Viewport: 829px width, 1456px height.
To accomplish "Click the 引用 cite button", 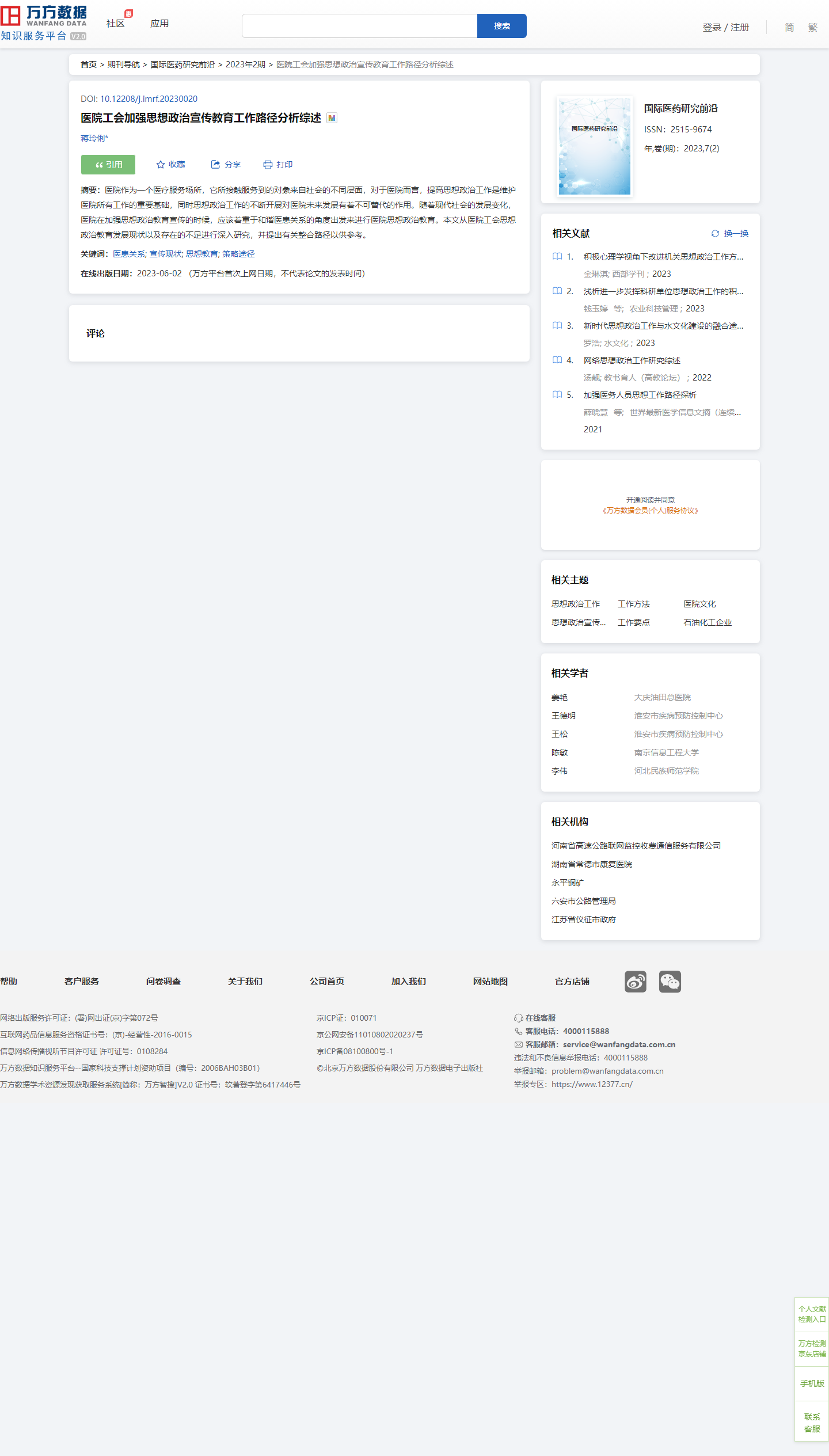I will (x=108, y=165).
